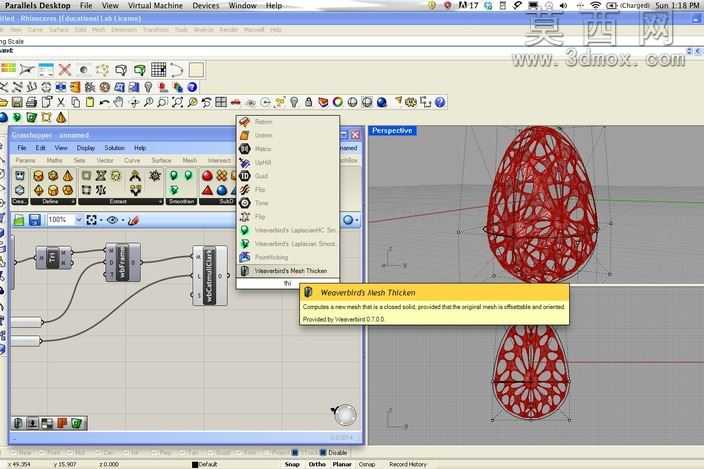Save Grasshopper document with blue floppy icon

click(x=35, y=220)
